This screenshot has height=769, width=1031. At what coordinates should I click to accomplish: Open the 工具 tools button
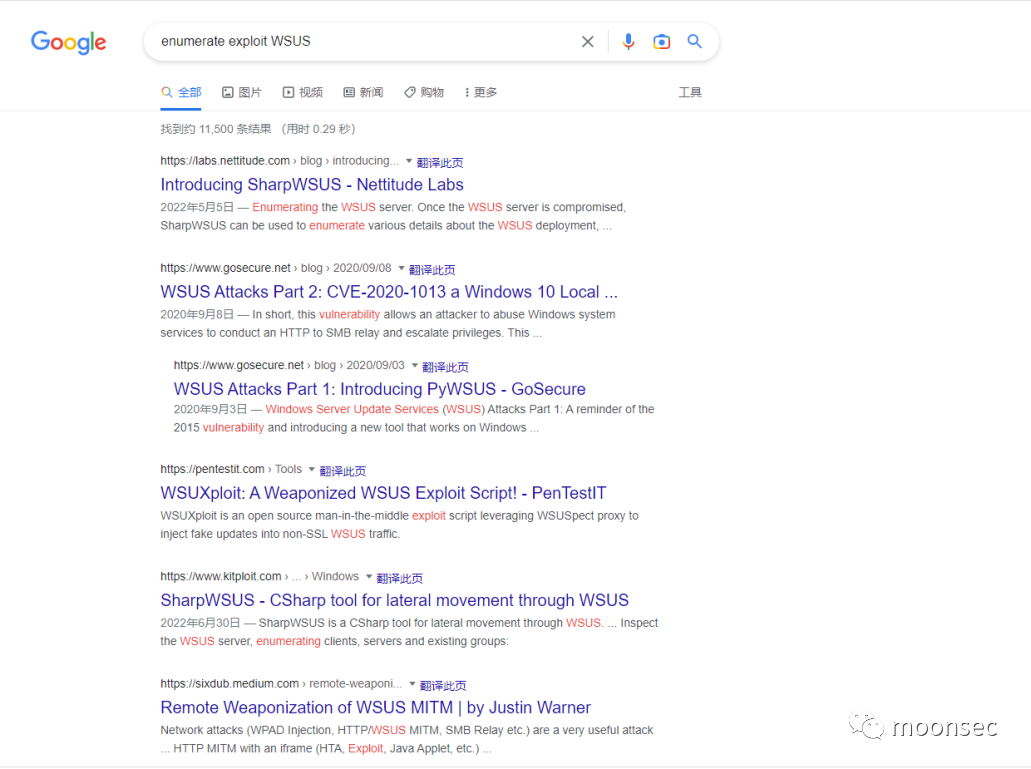click(x=690, y=92)
